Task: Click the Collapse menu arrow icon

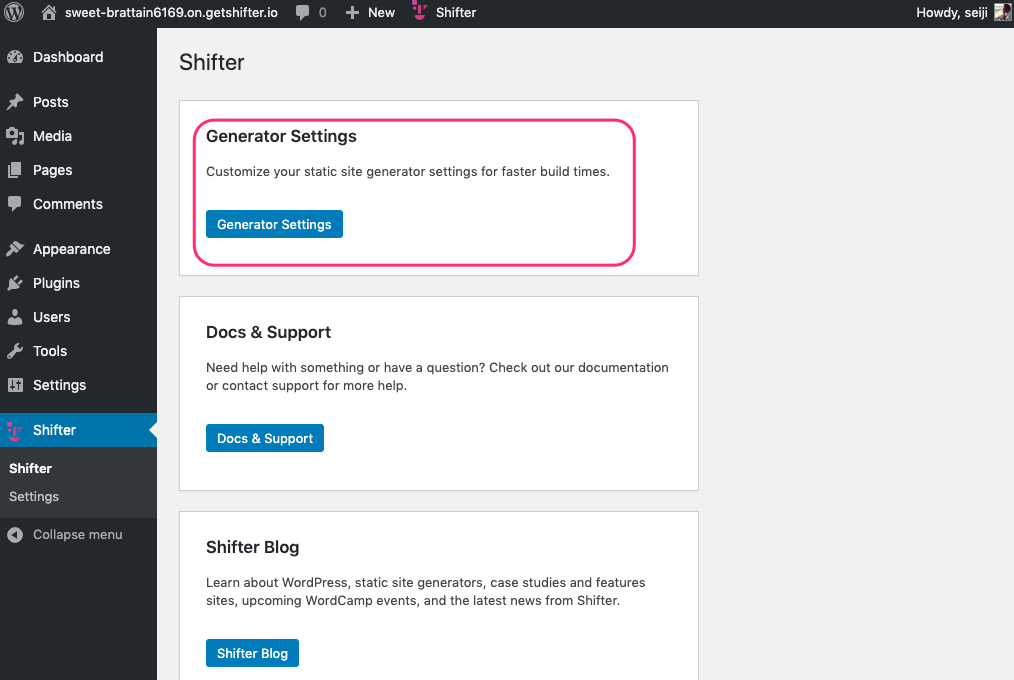Action: click(x=15, y=535)
